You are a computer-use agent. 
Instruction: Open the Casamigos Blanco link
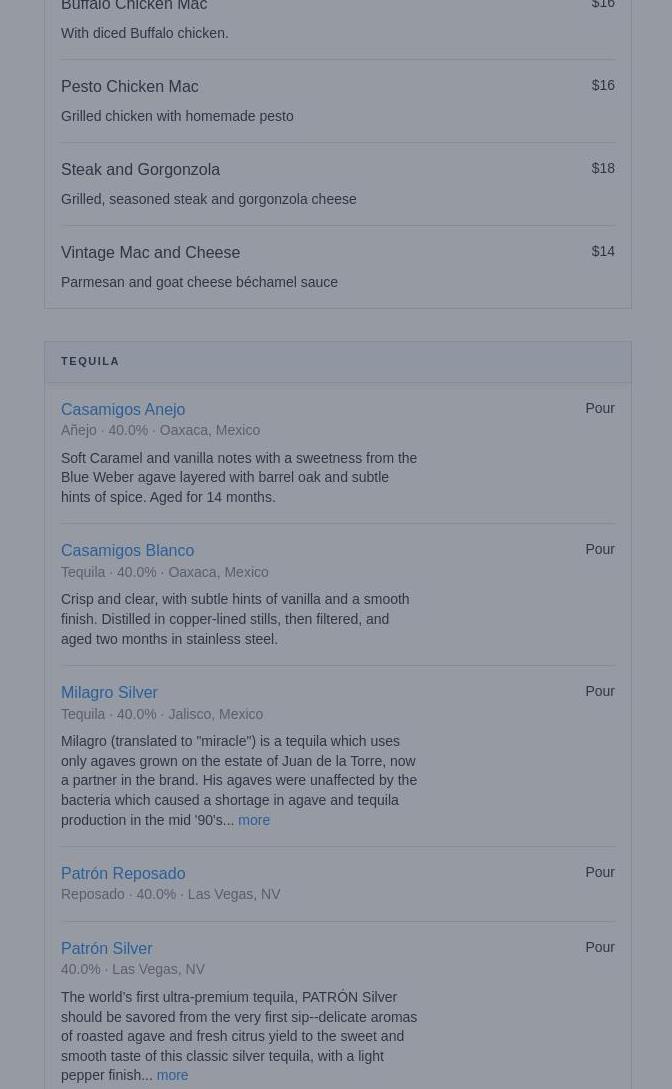(x=127, y=550)
